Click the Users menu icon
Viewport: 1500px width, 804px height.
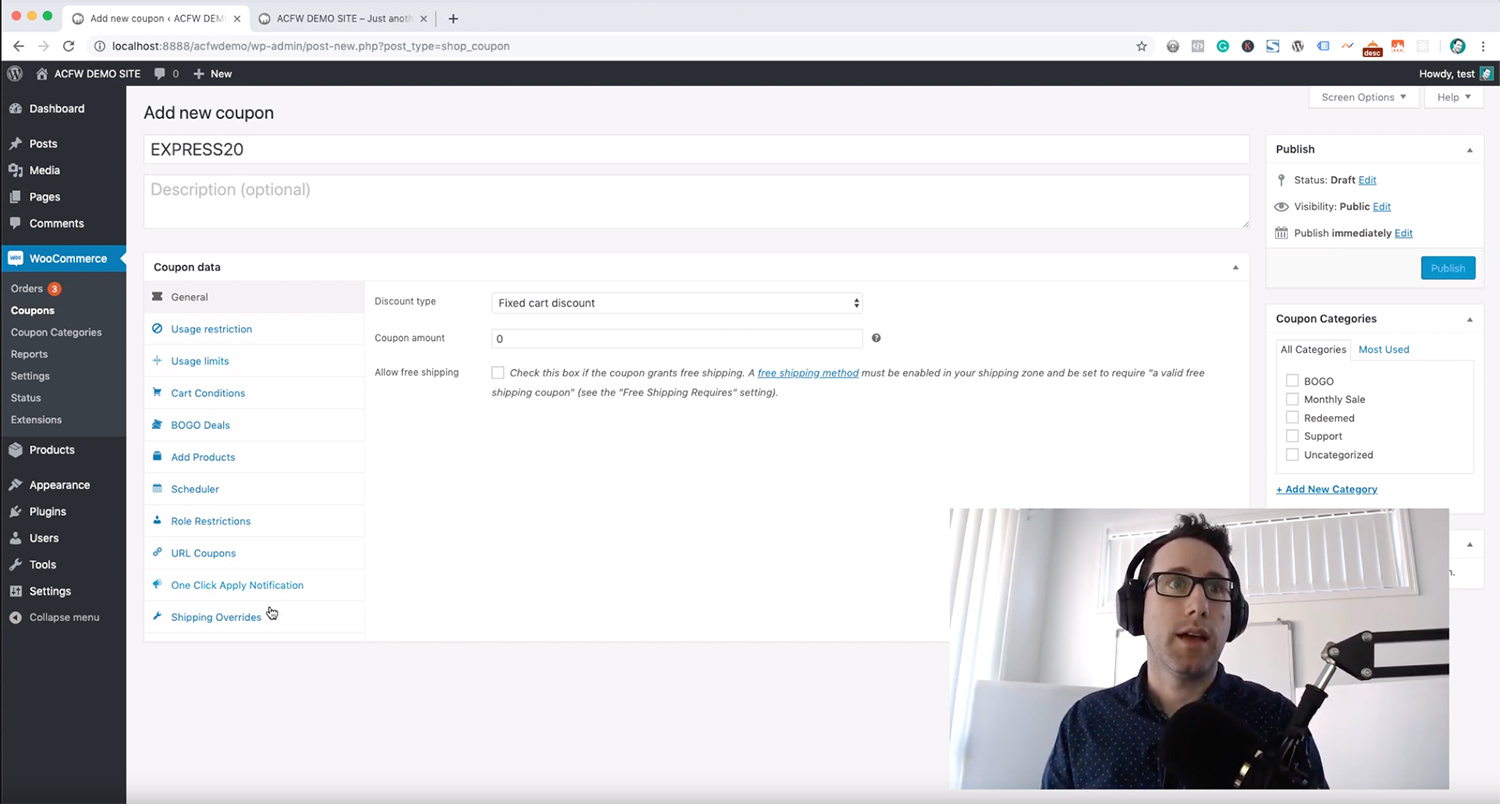pyautogui.click(x=15, y=538)
